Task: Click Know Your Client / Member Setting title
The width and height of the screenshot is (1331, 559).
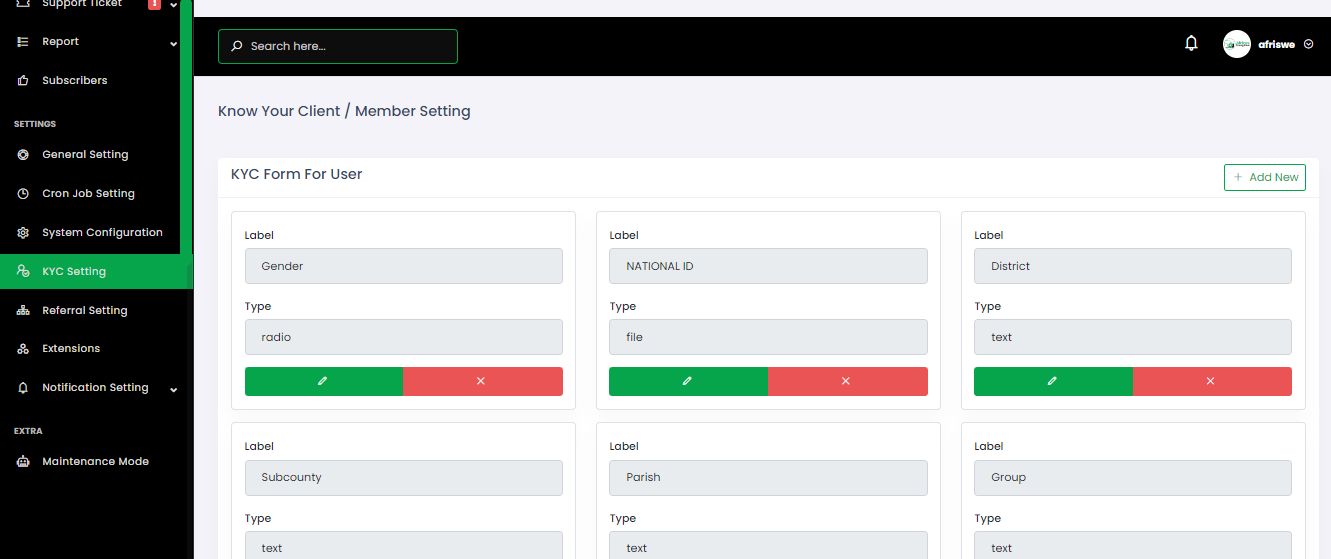Action: tap(344, 111)
